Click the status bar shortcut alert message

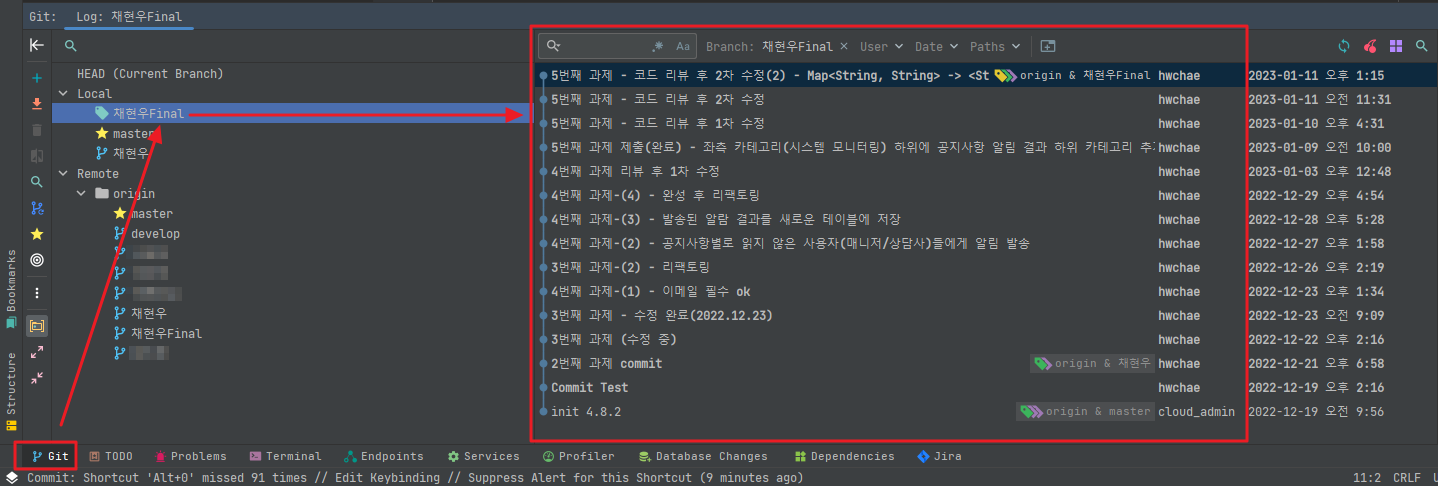(x=415, y=478)
